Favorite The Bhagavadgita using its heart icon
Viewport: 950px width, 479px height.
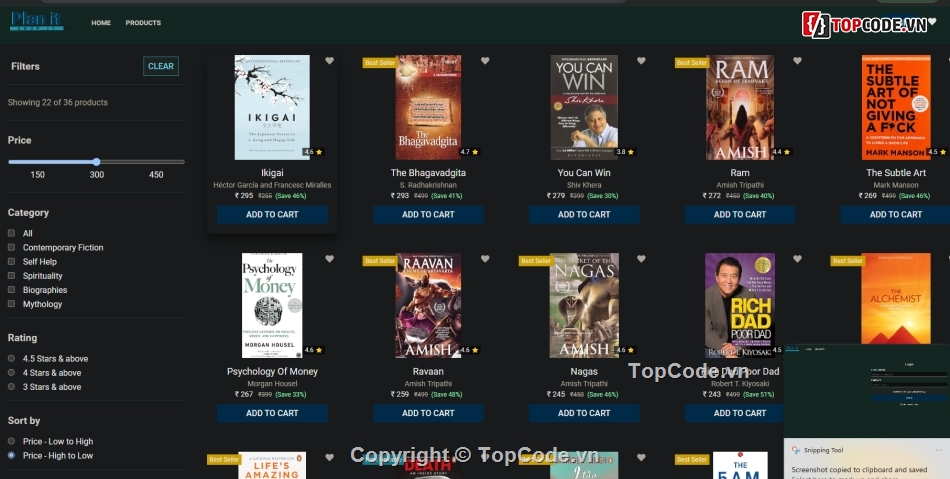tap(485, 61)
